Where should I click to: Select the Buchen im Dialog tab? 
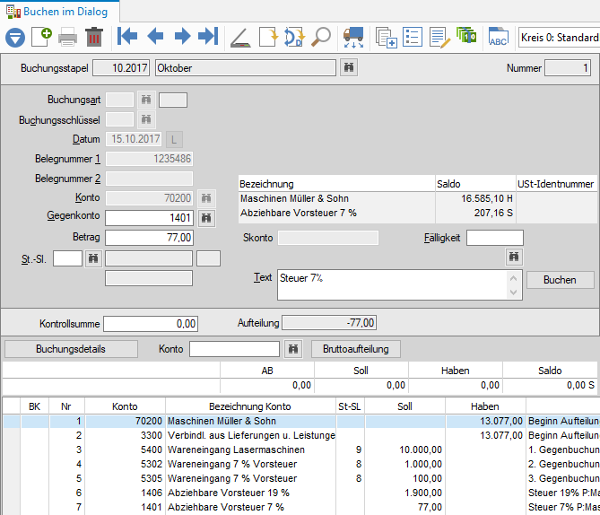tap(60, 11)
